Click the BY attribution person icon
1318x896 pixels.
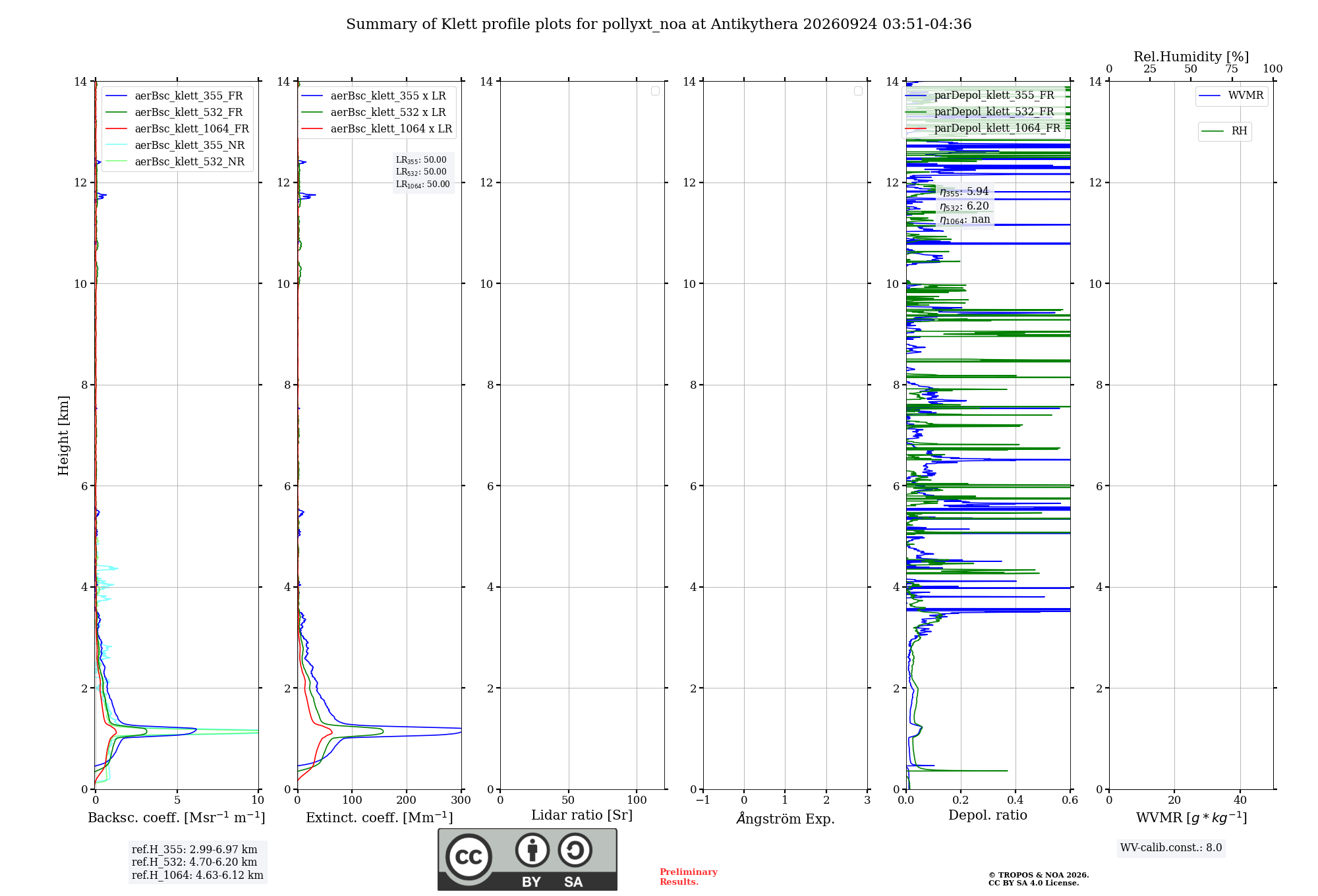(532, 850)
